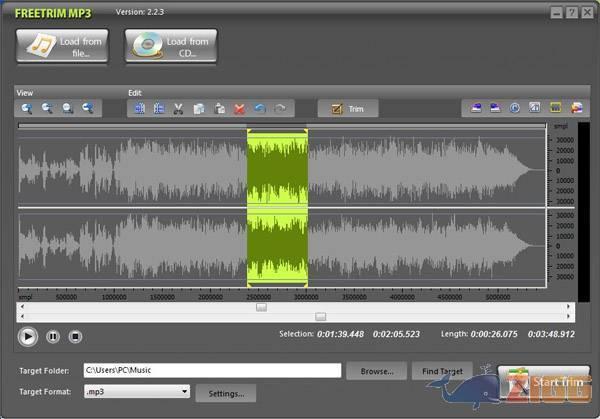Click the first magnifier zoom-in icon under View
The image size is (600, 419).
[x=27, y=109]
